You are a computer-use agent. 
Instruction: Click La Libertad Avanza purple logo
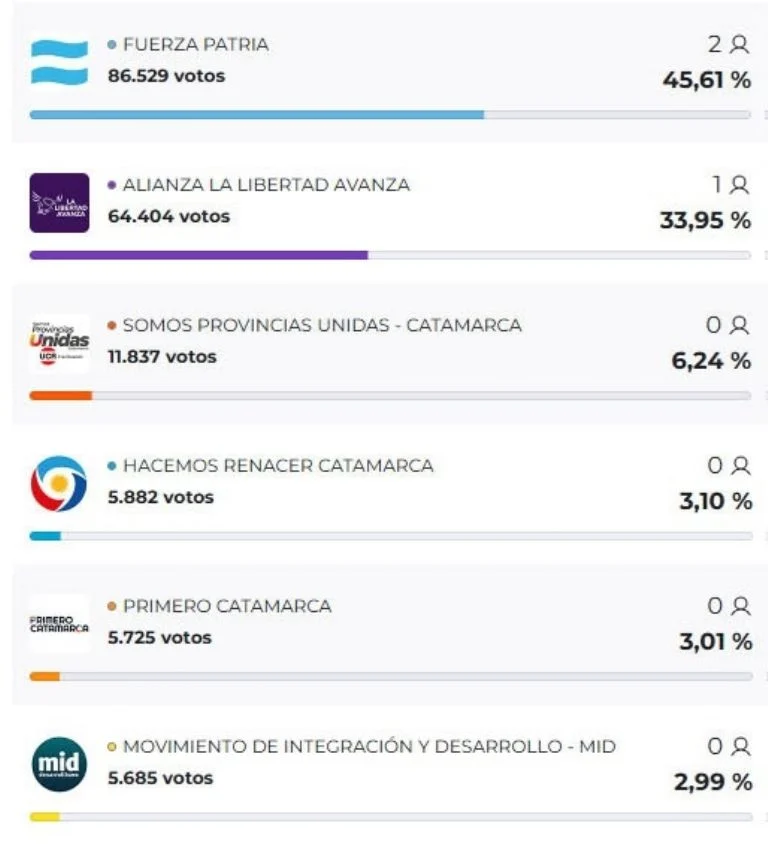tap(59, 202)
